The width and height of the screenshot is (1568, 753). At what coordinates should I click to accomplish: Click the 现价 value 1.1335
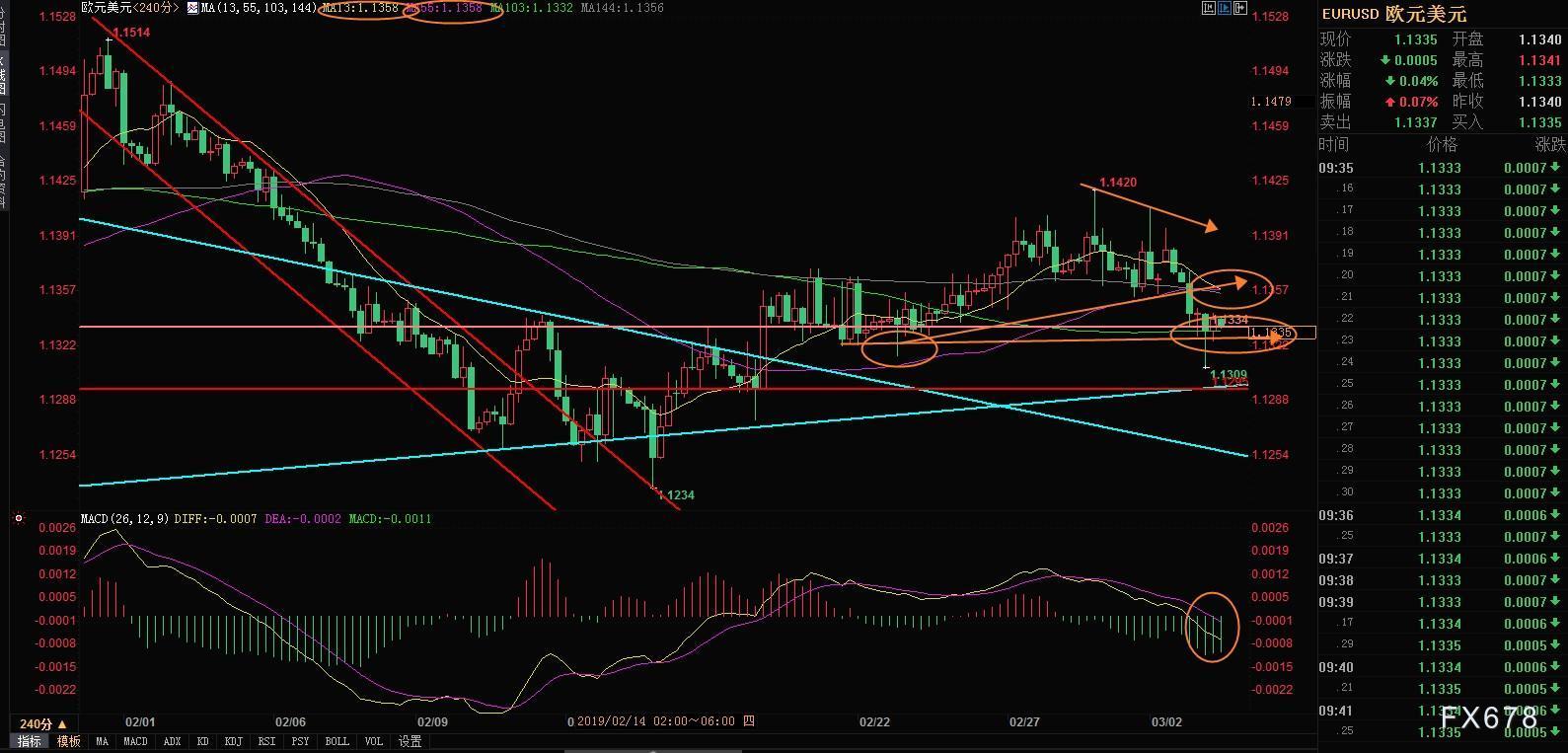tap(1415, 39)
